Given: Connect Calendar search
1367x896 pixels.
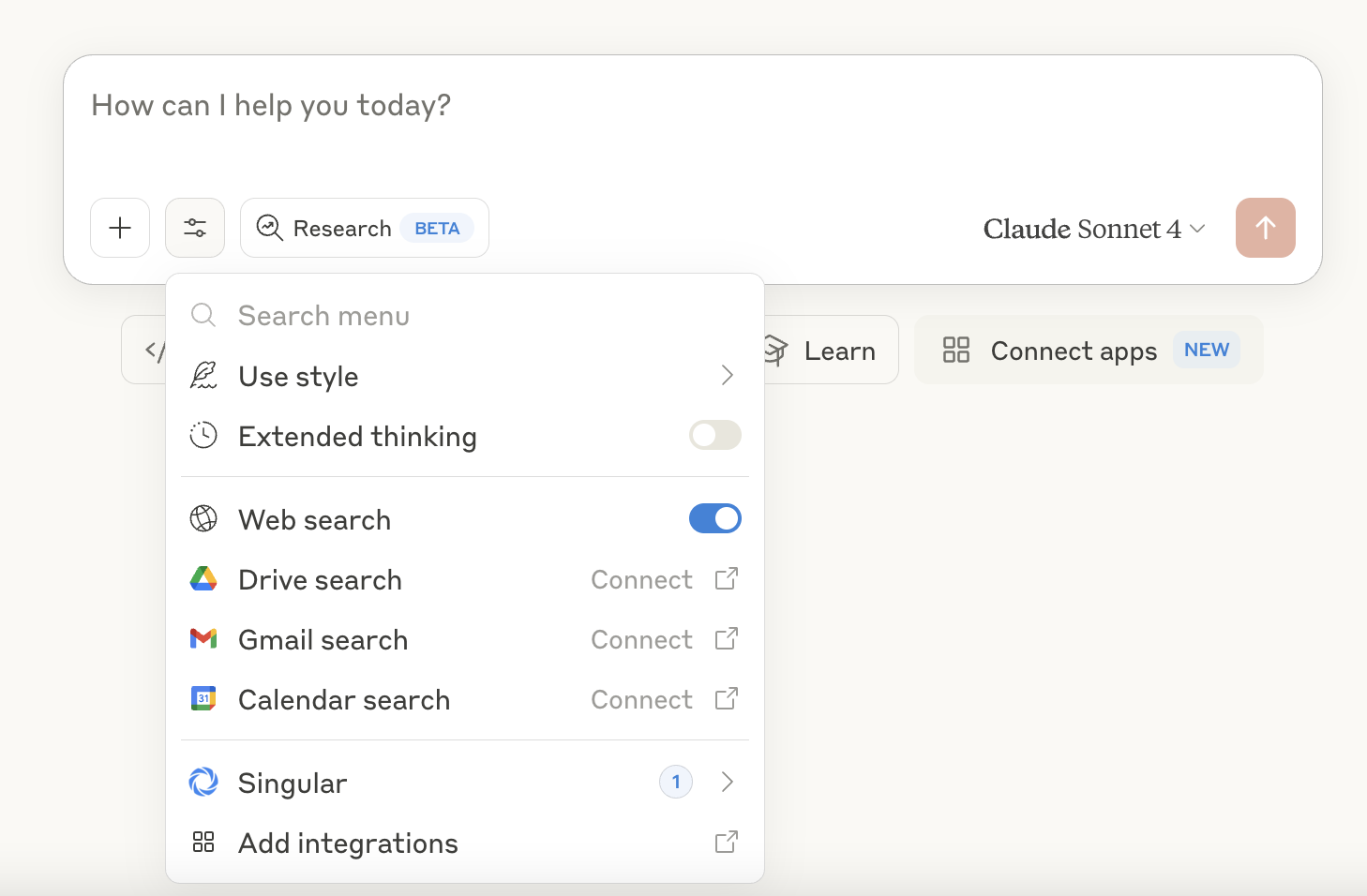Looking at the screenshot, I should (642, 700).
